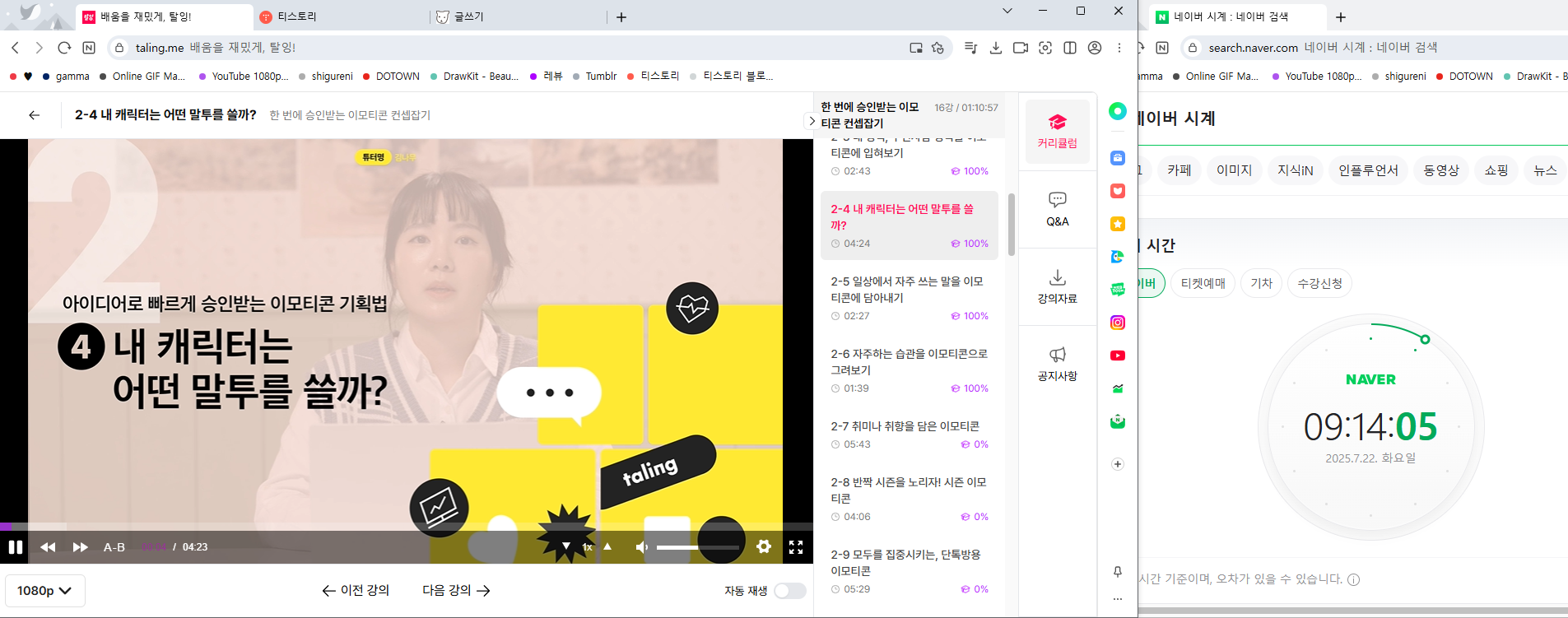Viewport: 1568px width, 618px height.
Task: Switch the video to fullscreen
Action: 796,547
